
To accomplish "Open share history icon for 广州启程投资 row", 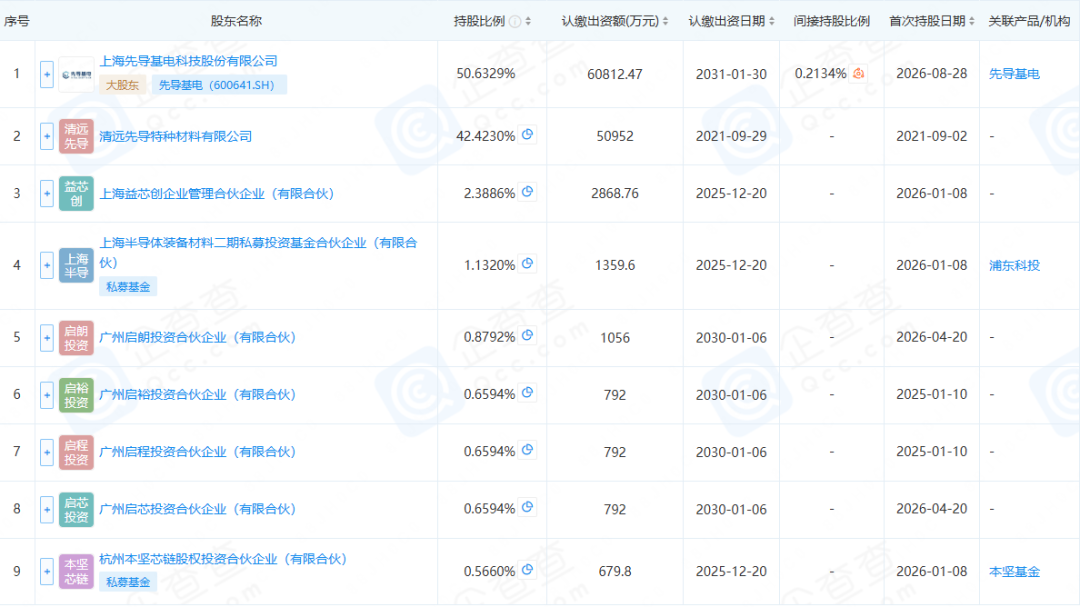I will click(x=528, y=450).
